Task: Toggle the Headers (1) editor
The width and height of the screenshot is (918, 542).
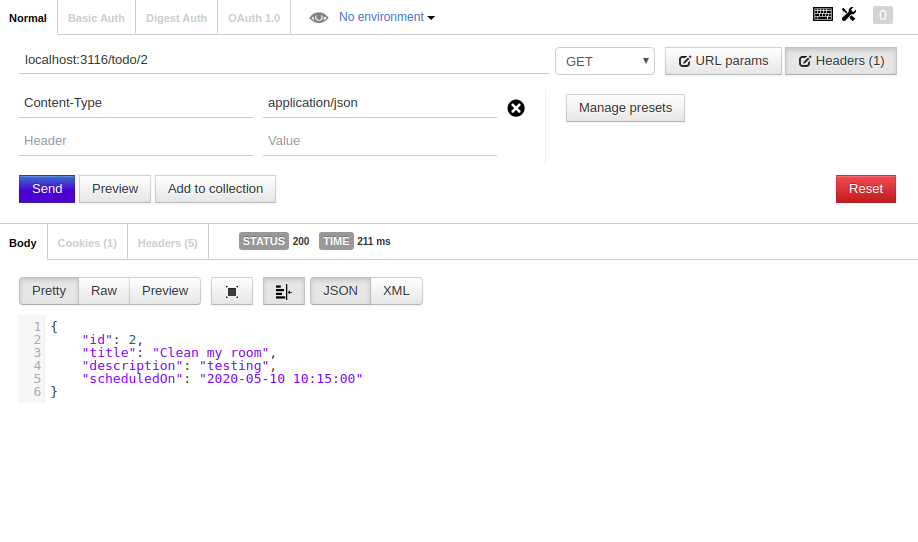Action: point(841,61)
